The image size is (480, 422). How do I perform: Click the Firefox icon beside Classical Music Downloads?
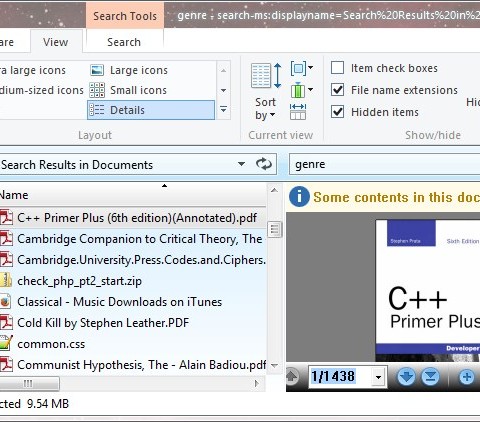tap(5, 302)
